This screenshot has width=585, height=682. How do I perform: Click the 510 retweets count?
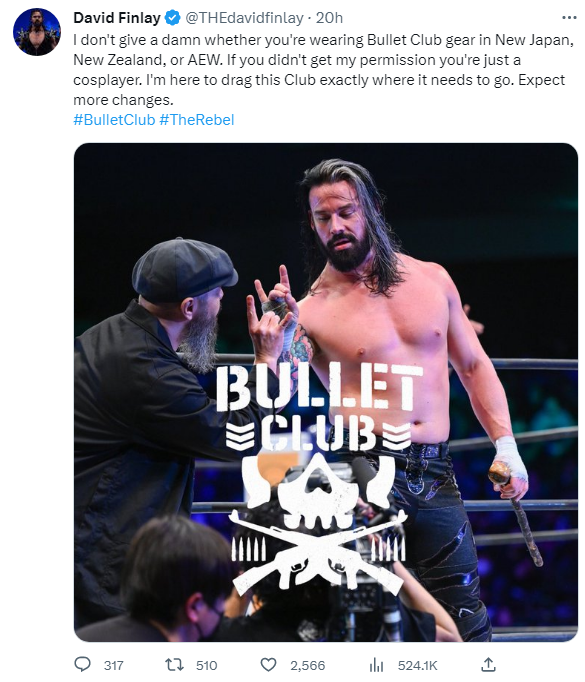(207, 665)
